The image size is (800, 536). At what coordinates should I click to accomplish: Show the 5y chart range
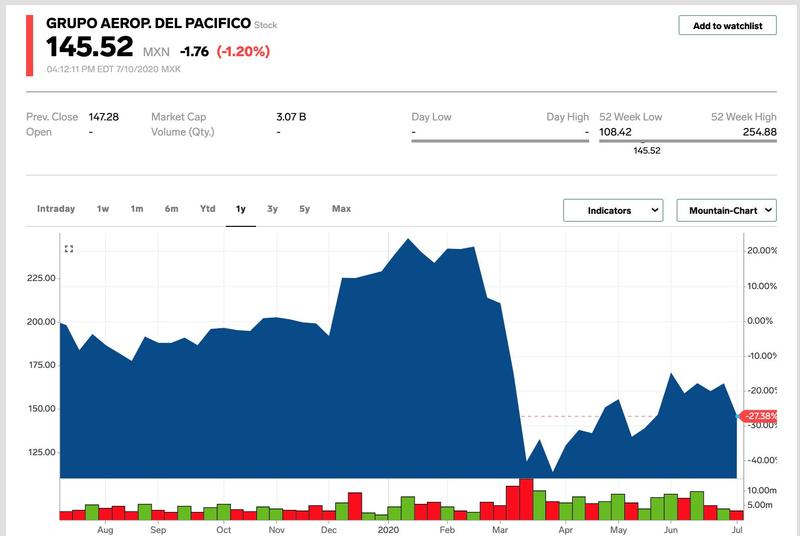tap(305, 209)
